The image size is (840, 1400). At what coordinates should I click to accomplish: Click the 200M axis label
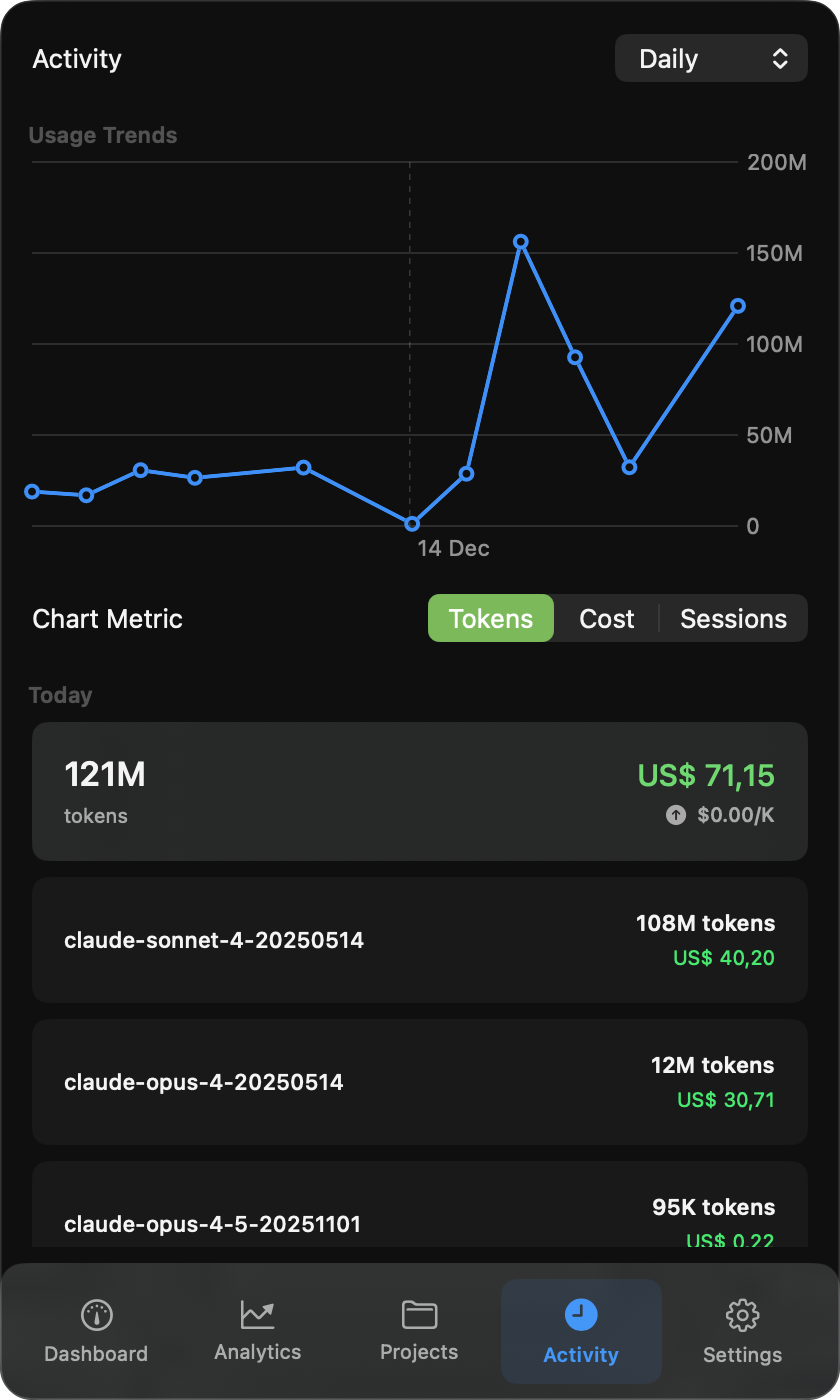pyautogui.click(x=777, y=162)
